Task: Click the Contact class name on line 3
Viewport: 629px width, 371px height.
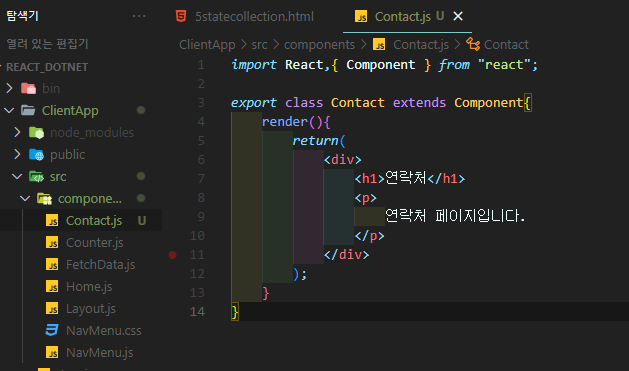Action: pos(357,103)
